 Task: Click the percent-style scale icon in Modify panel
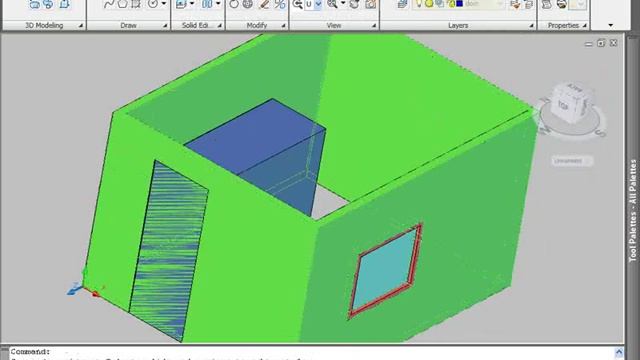[x=280, y=4]
